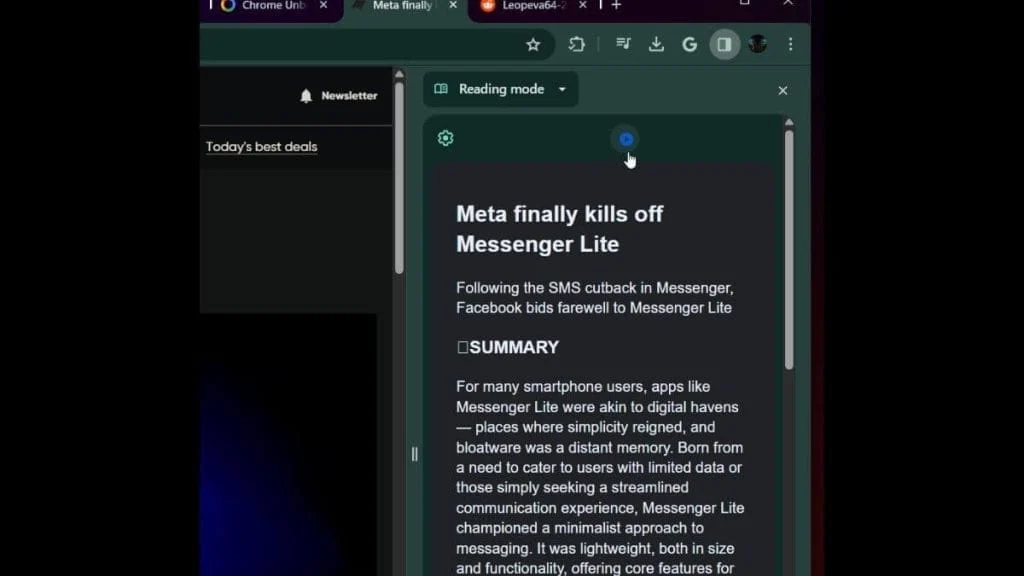1024x576 pixels.
Task: Toggle the side panel icon
Action: click(724, 44)
